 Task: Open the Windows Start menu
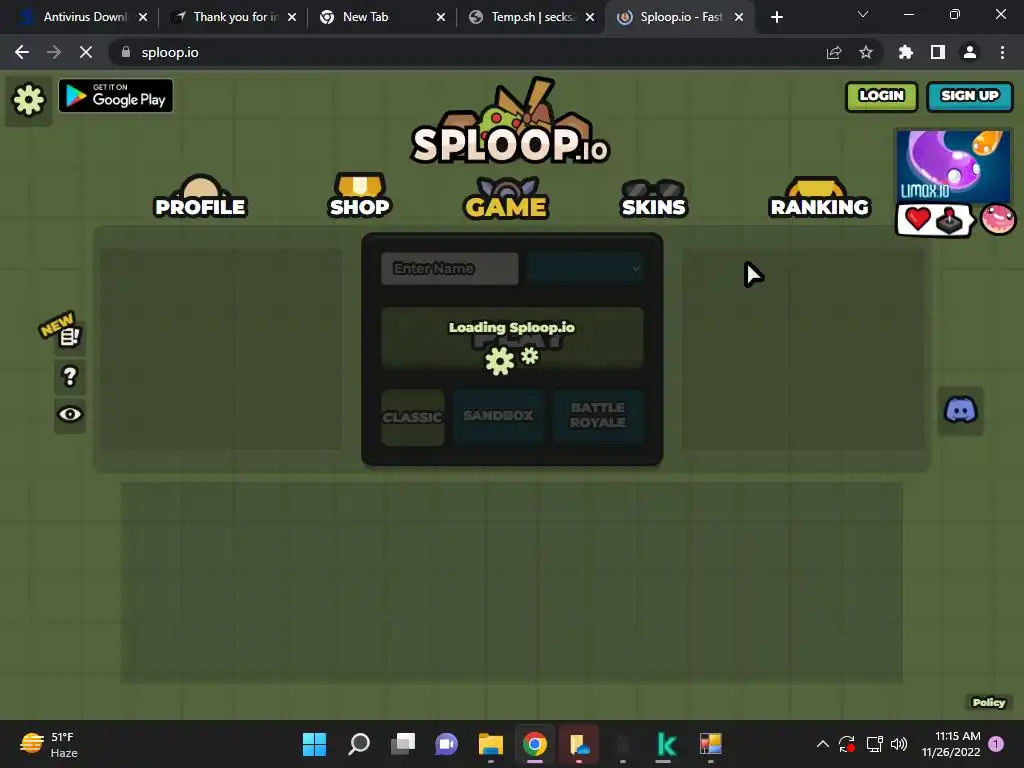point(314,744)
